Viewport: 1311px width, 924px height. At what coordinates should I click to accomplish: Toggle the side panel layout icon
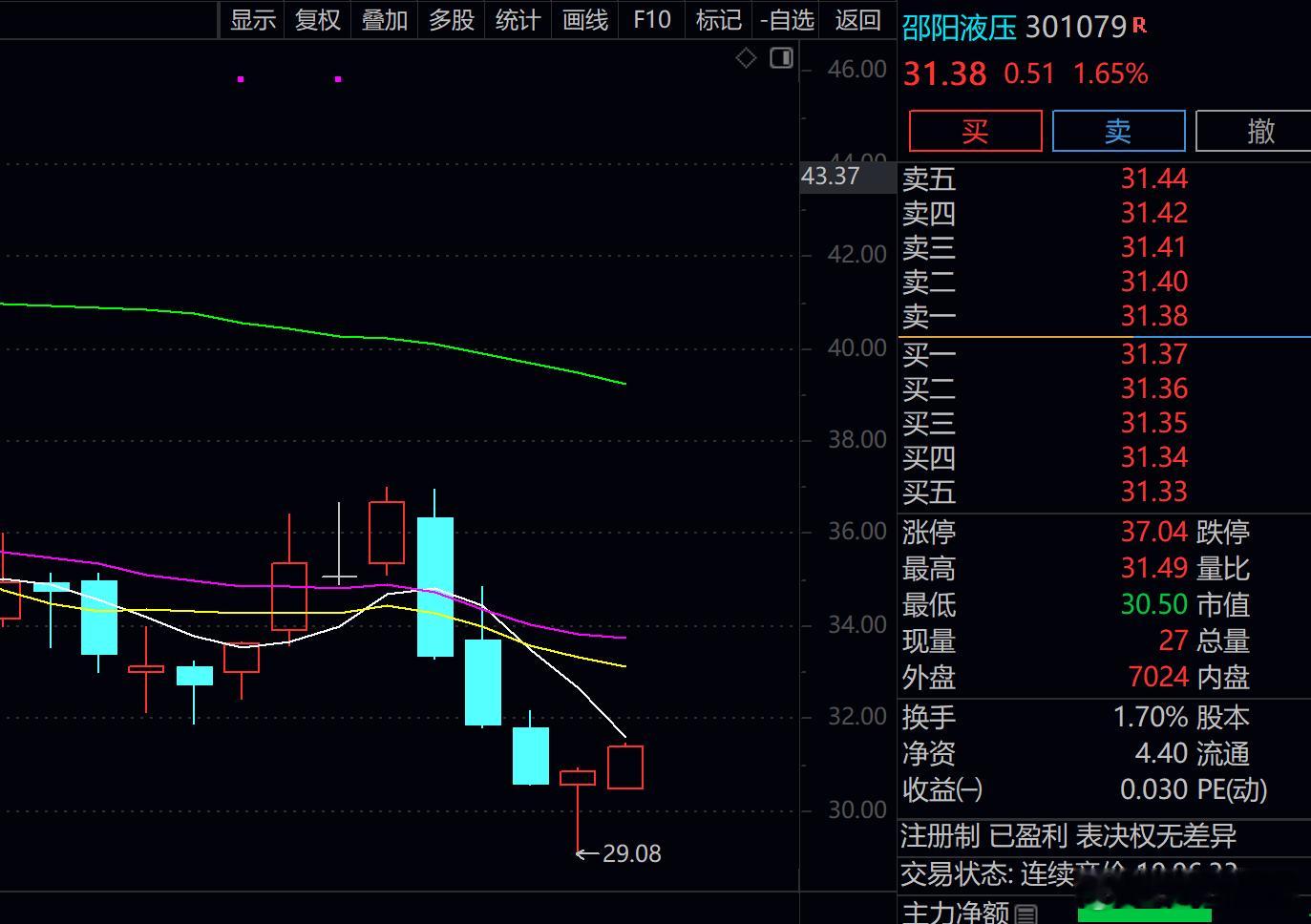click(782, 58)
